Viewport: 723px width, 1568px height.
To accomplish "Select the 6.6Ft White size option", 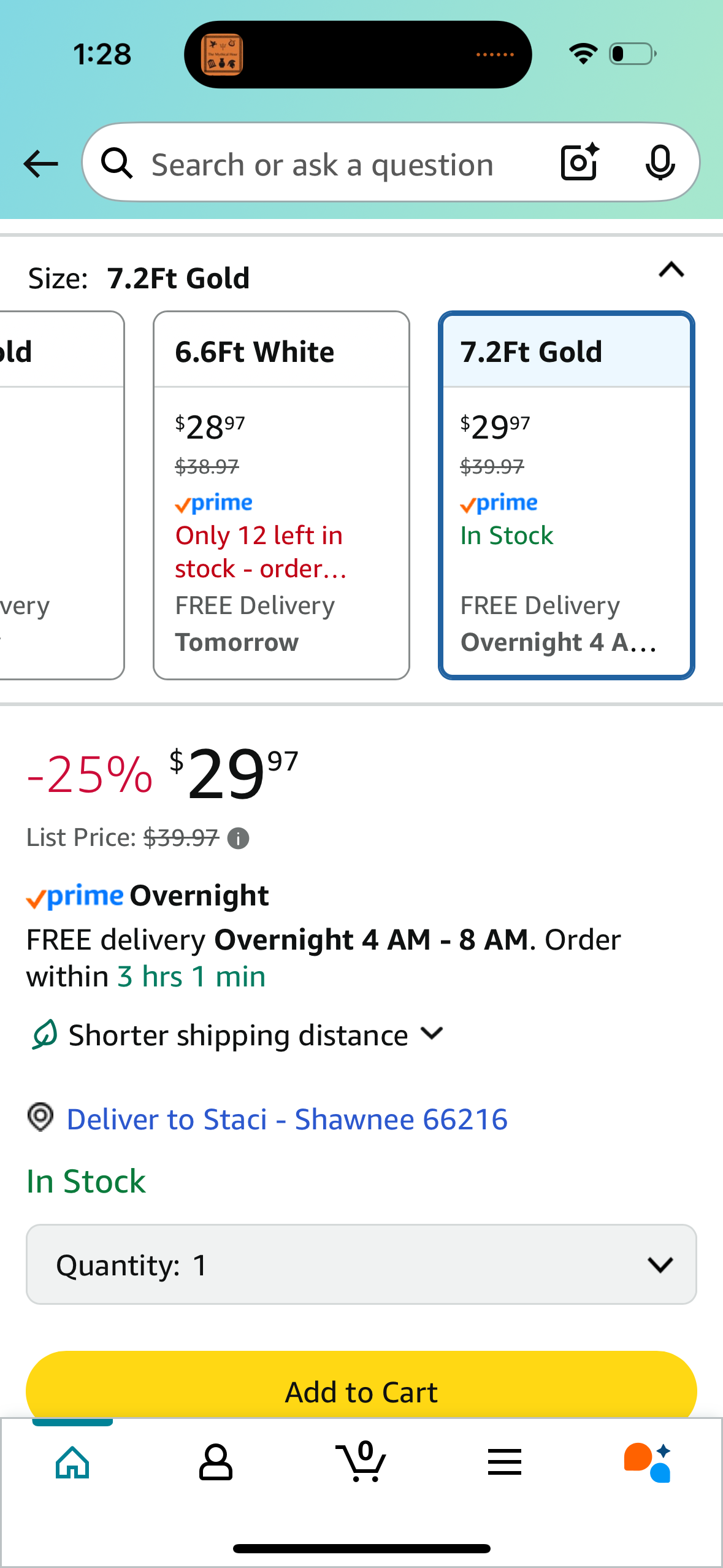I will coord(281,495).
